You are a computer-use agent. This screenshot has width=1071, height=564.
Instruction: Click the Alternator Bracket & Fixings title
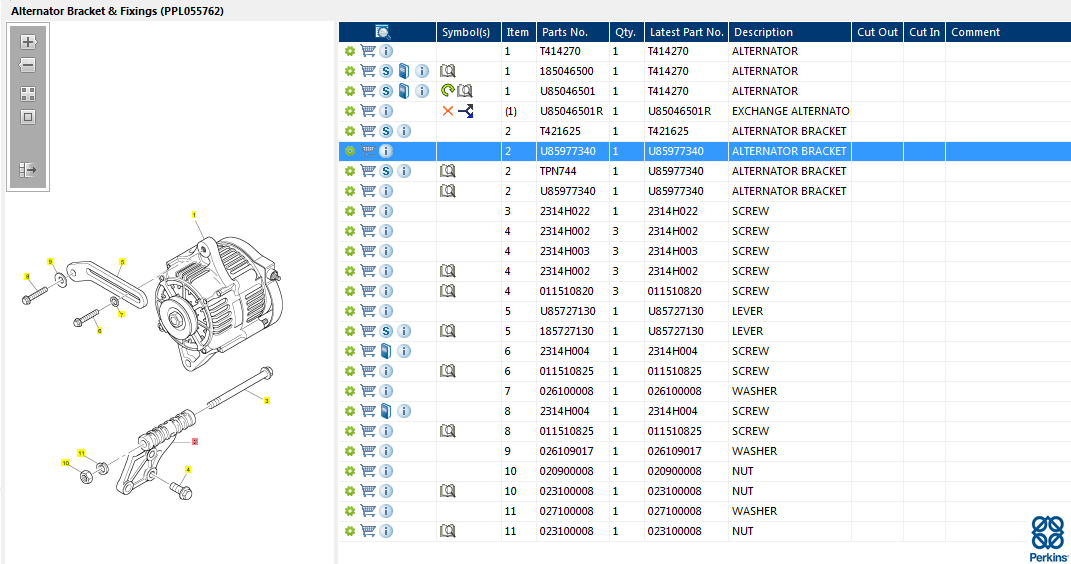[117, 11]
